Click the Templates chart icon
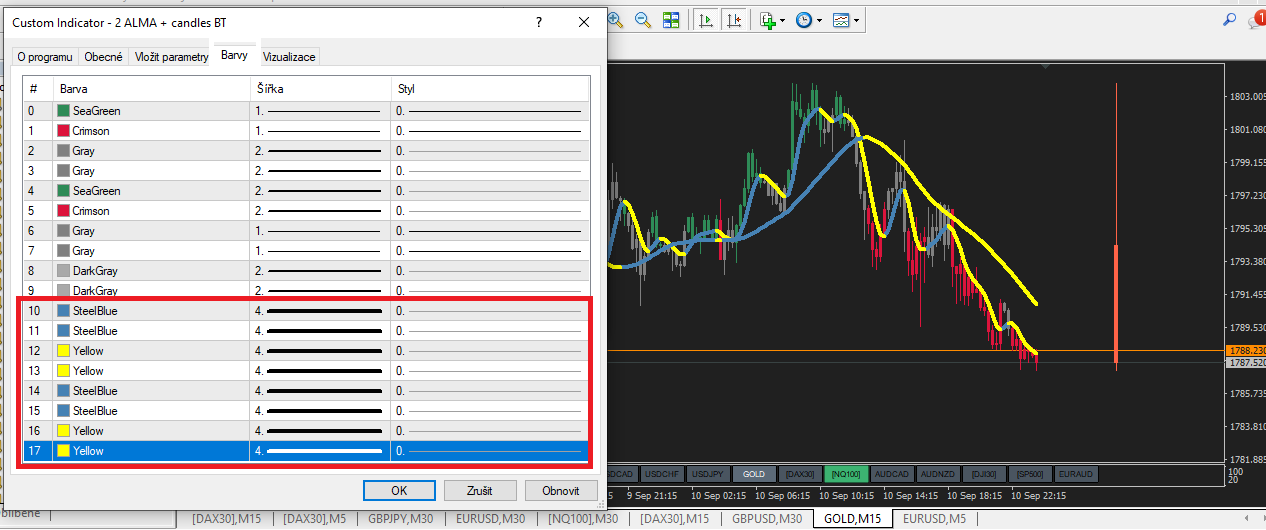 841,19
